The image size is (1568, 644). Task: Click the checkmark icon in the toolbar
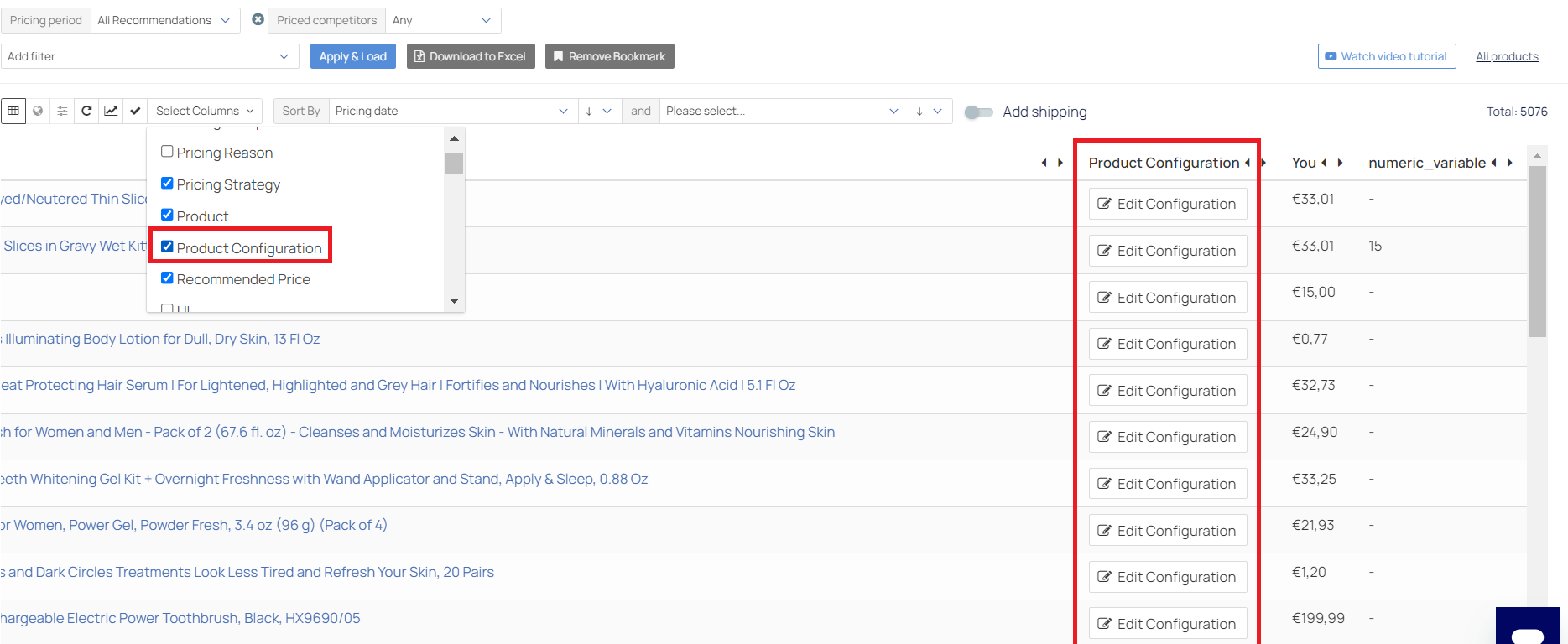click(135, 111)
